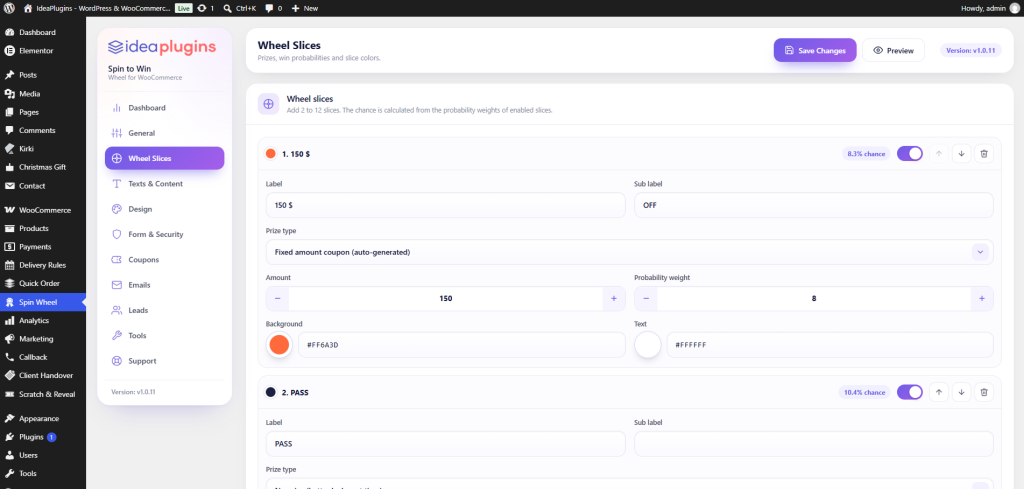Viewport: 1024px width, 489px height.
Task: Open WooCommerce menu icon
Action: pyautogui.click(x=10, y=210)
